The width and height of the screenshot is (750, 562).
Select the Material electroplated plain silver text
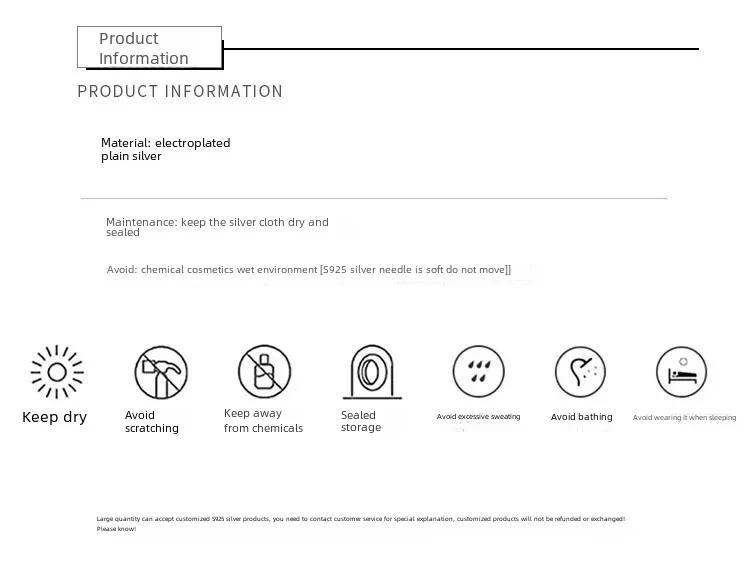click(165, 149)
